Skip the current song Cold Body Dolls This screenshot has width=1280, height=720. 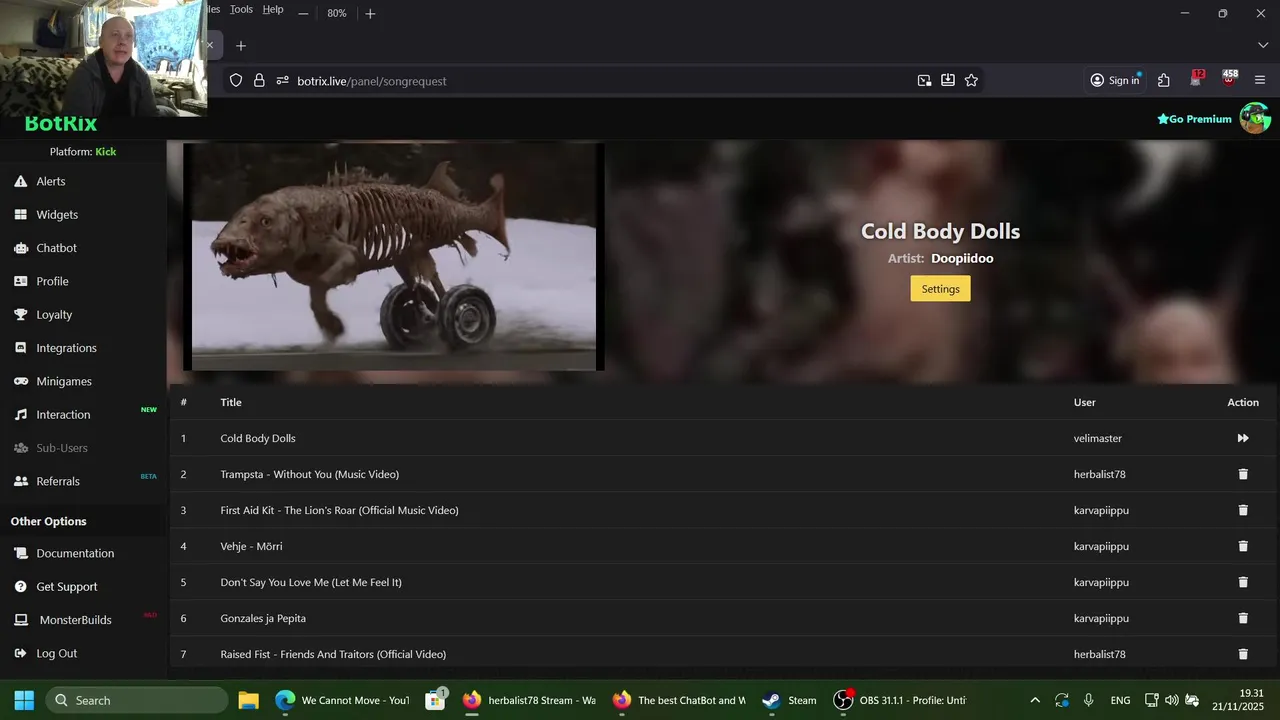(1243, 438)
